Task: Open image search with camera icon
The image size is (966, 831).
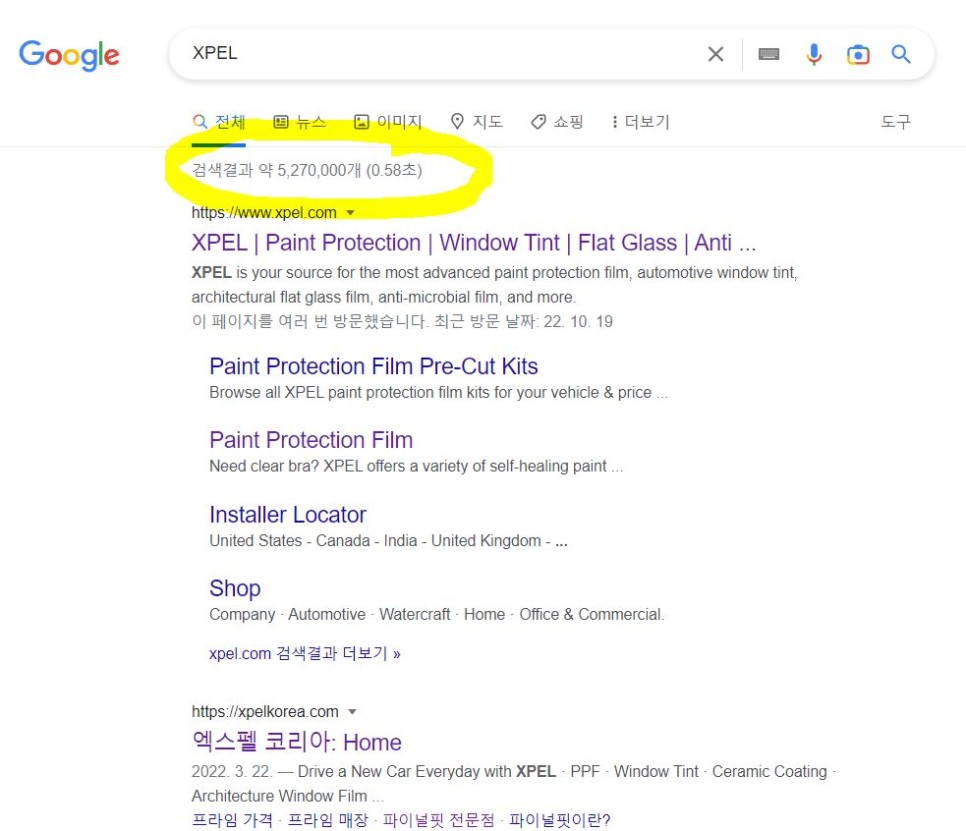Action: click(x=858, y=54)
